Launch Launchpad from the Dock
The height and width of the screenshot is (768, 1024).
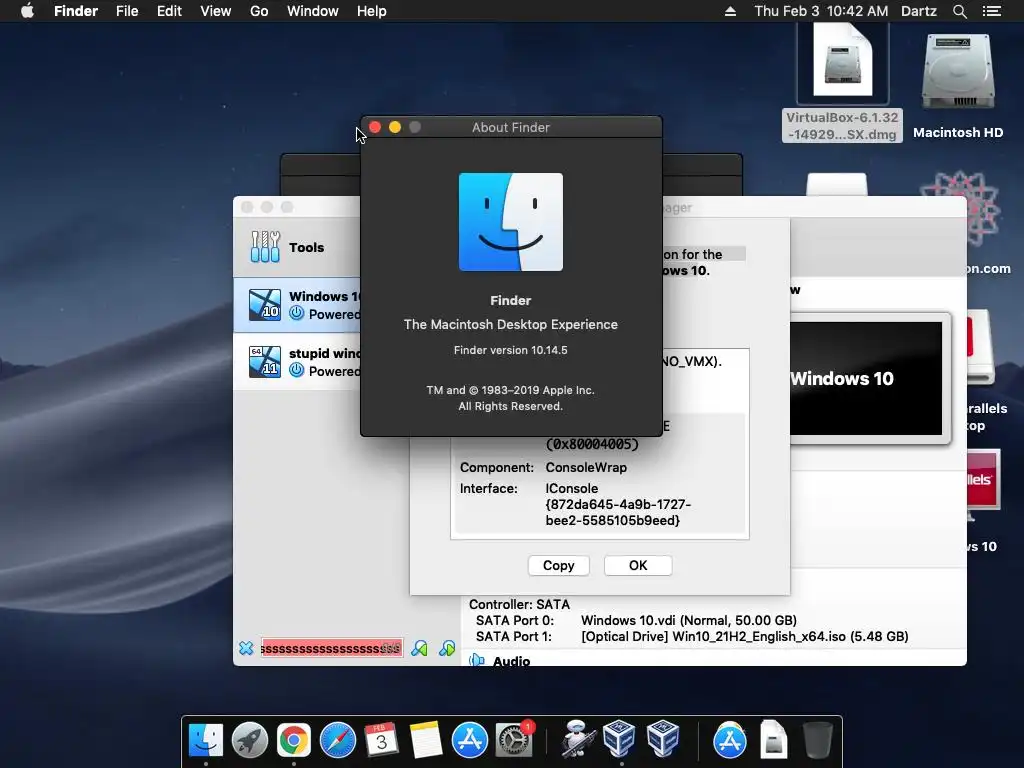click(249, 740)
